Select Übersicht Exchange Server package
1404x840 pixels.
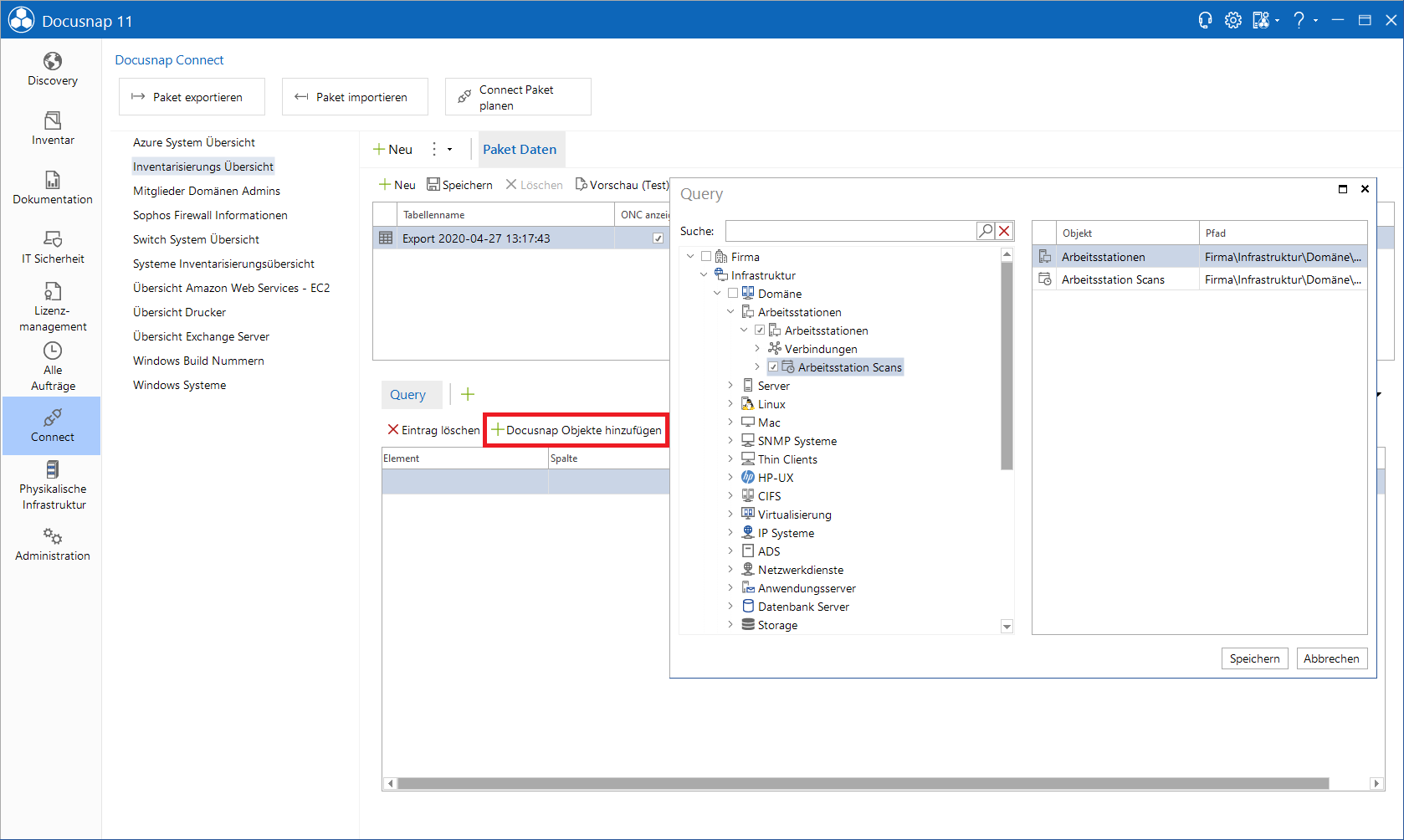tap(201, 336)
